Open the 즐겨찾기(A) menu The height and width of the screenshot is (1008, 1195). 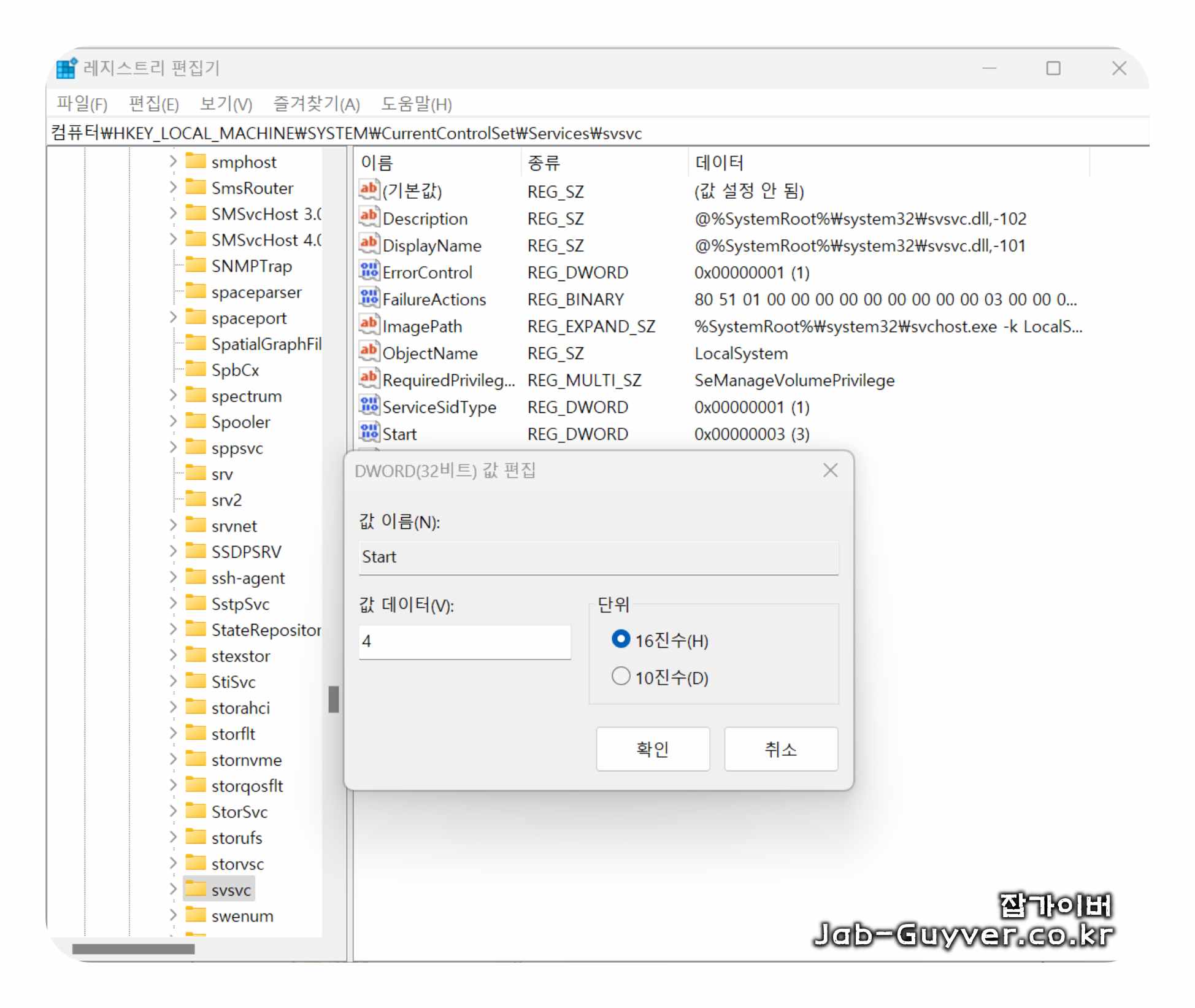(317, 104)
